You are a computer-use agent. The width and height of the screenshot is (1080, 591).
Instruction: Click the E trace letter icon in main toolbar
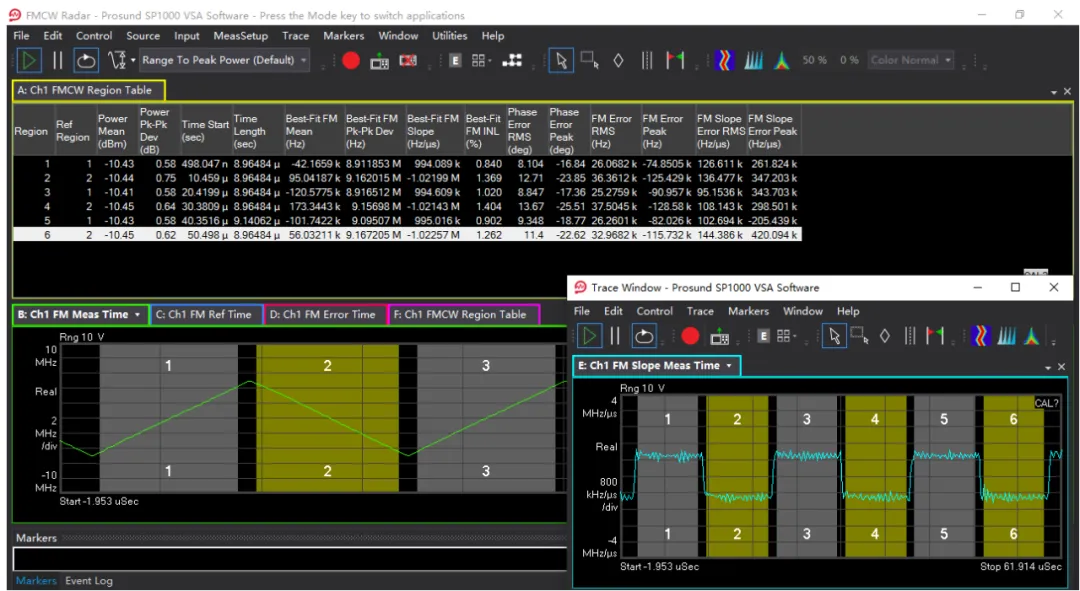[455, 61]
